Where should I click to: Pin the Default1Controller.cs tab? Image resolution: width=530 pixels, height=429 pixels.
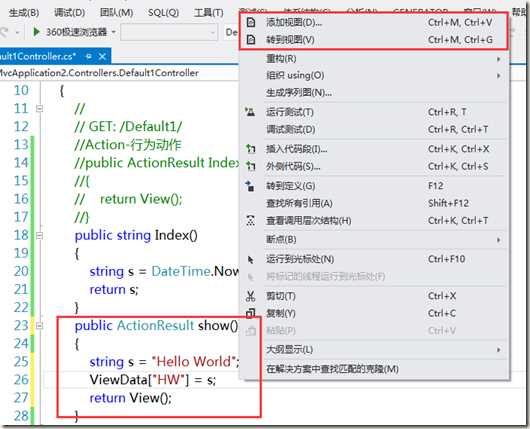coord(89,56)
